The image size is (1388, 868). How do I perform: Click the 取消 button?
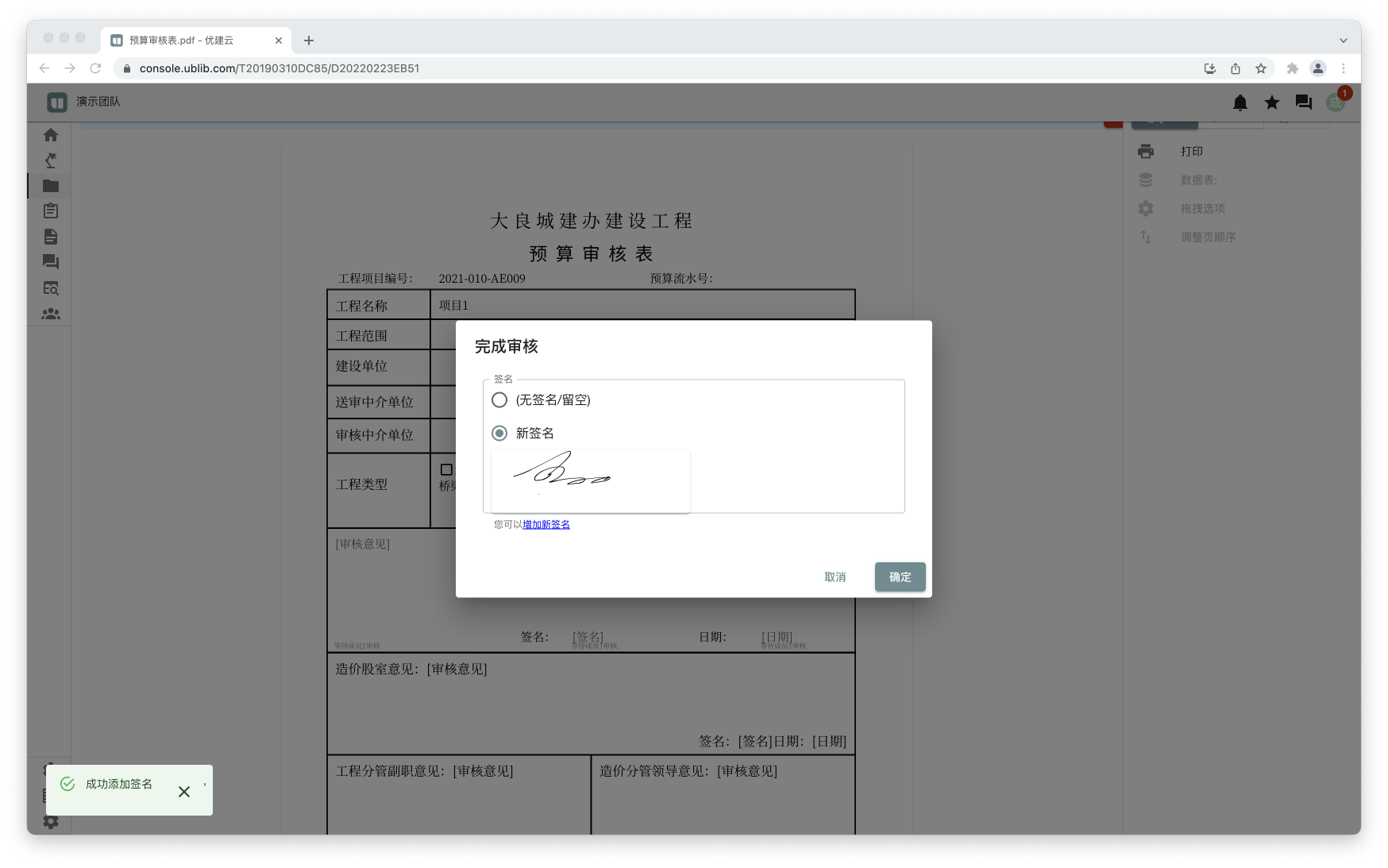click(835, 577)
